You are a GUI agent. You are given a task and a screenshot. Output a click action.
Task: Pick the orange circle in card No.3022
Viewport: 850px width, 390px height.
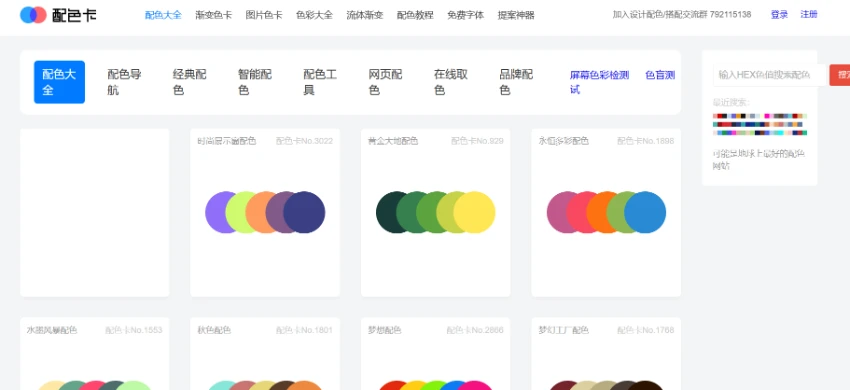[256, 212]
